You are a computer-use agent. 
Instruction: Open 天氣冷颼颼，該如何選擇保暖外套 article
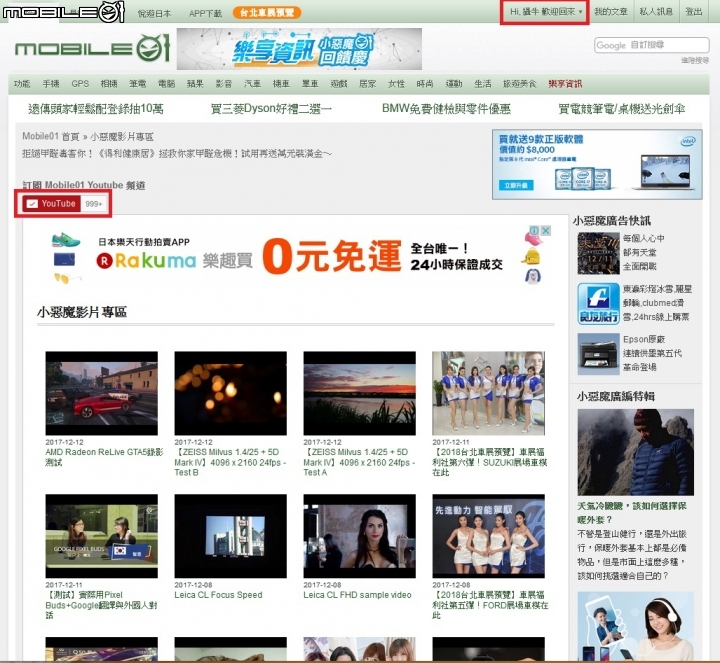click(x=632, y=513)
